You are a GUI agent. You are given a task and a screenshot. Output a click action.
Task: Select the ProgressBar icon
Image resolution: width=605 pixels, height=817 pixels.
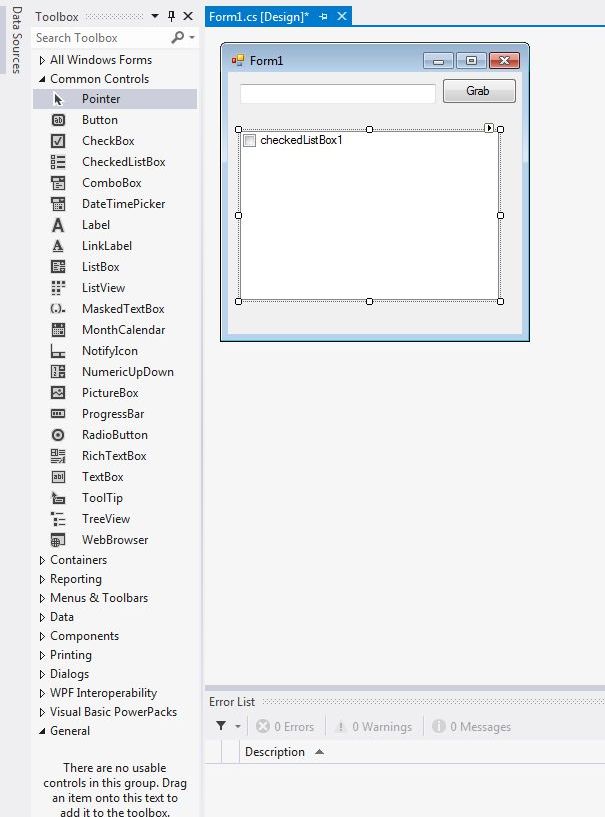click(58, 414)
